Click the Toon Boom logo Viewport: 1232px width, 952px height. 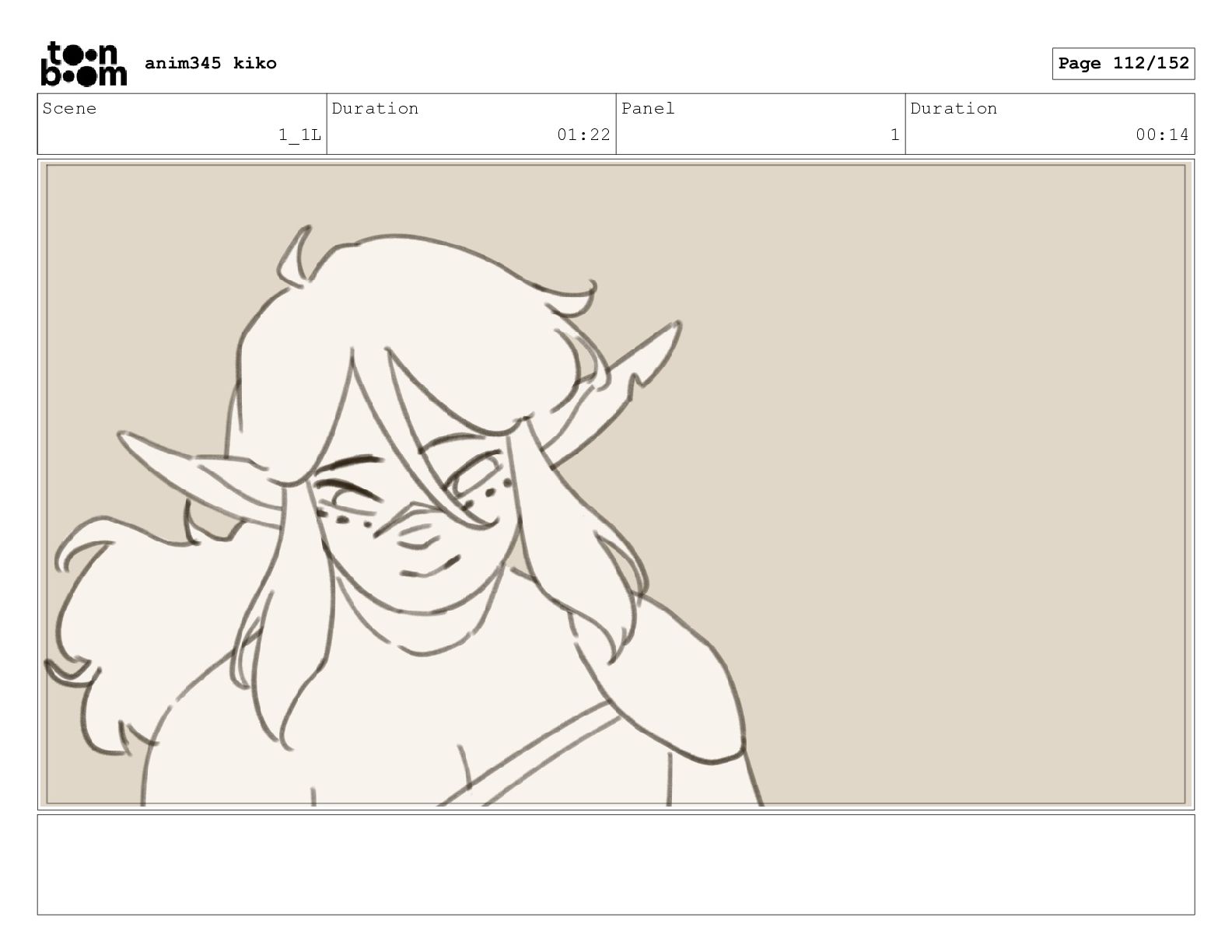tap(83, 63)
